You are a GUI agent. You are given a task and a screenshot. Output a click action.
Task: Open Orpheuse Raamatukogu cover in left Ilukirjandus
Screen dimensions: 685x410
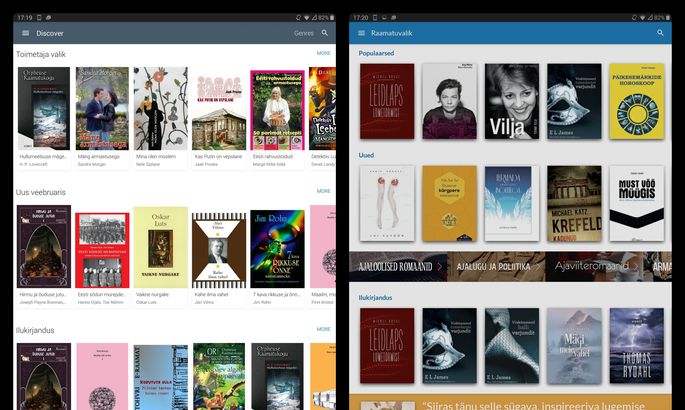pyautogui.click(x=277, y=376)
